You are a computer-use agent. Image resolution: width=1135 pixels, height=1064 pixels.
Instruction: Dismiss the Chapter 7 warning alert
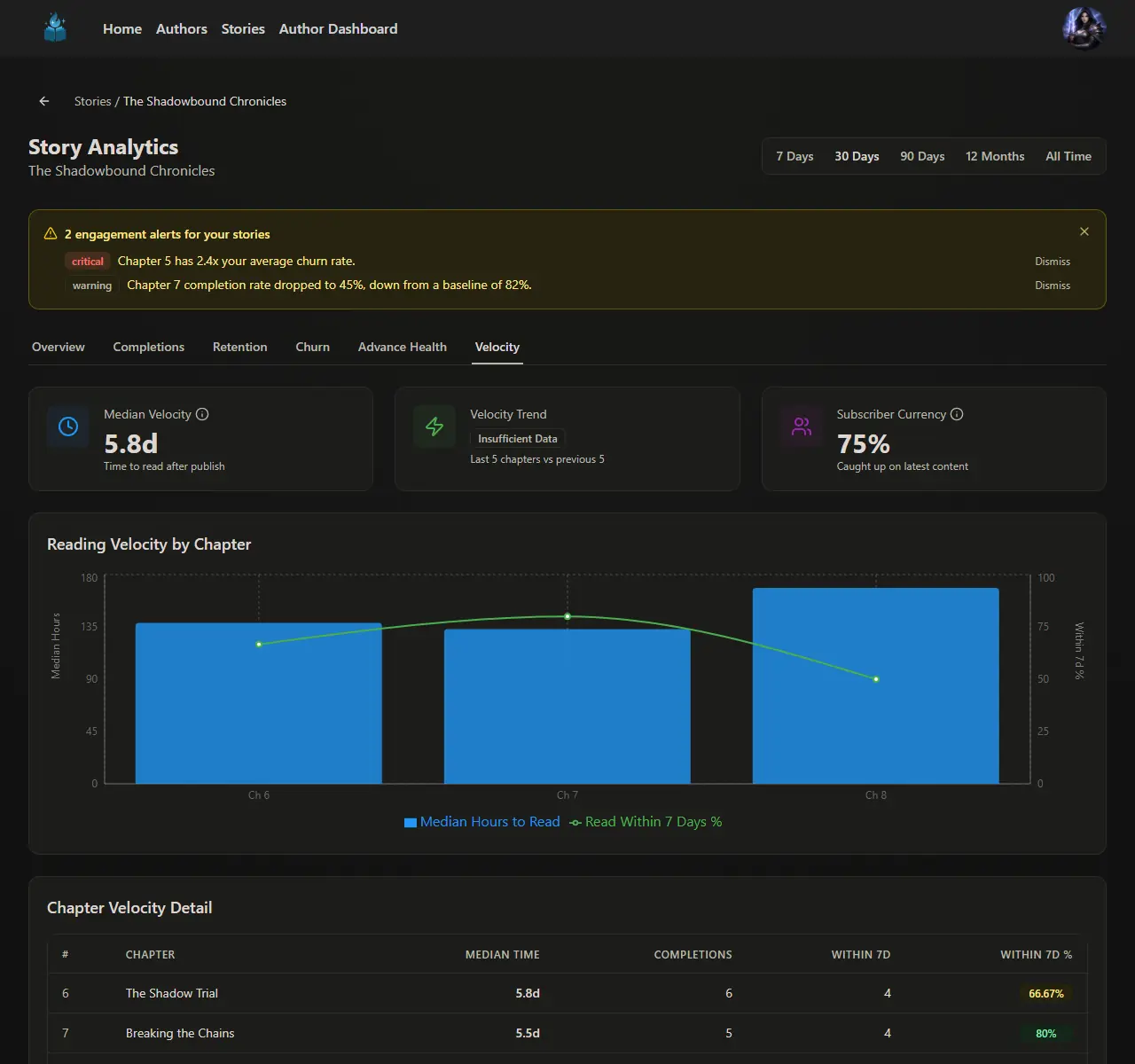(1052, 286)
